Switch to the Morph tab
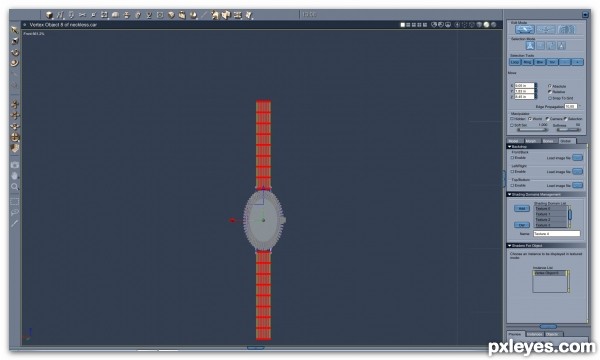This screenshot has width=600, height=360. (x=531, y=141)
